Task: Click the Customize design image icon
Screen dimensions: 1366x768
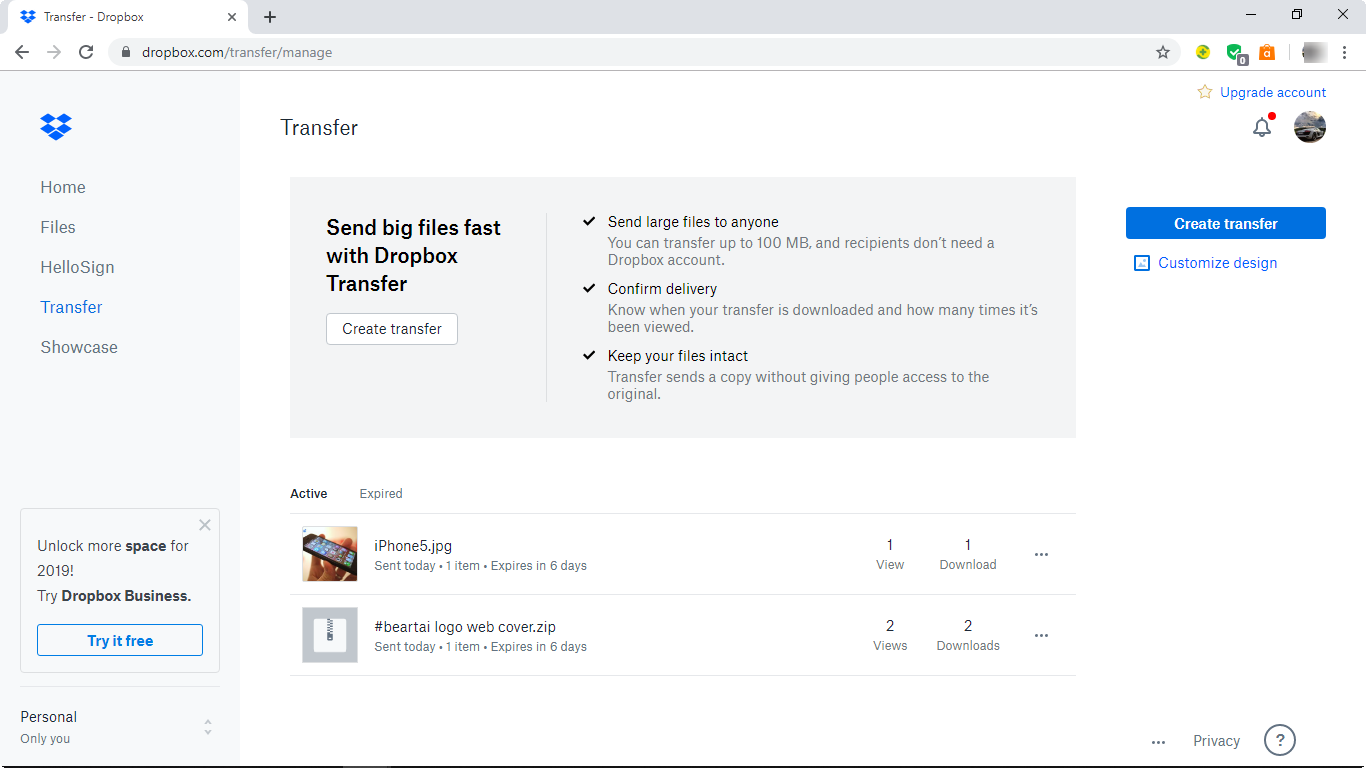Action: (1142, 263)
